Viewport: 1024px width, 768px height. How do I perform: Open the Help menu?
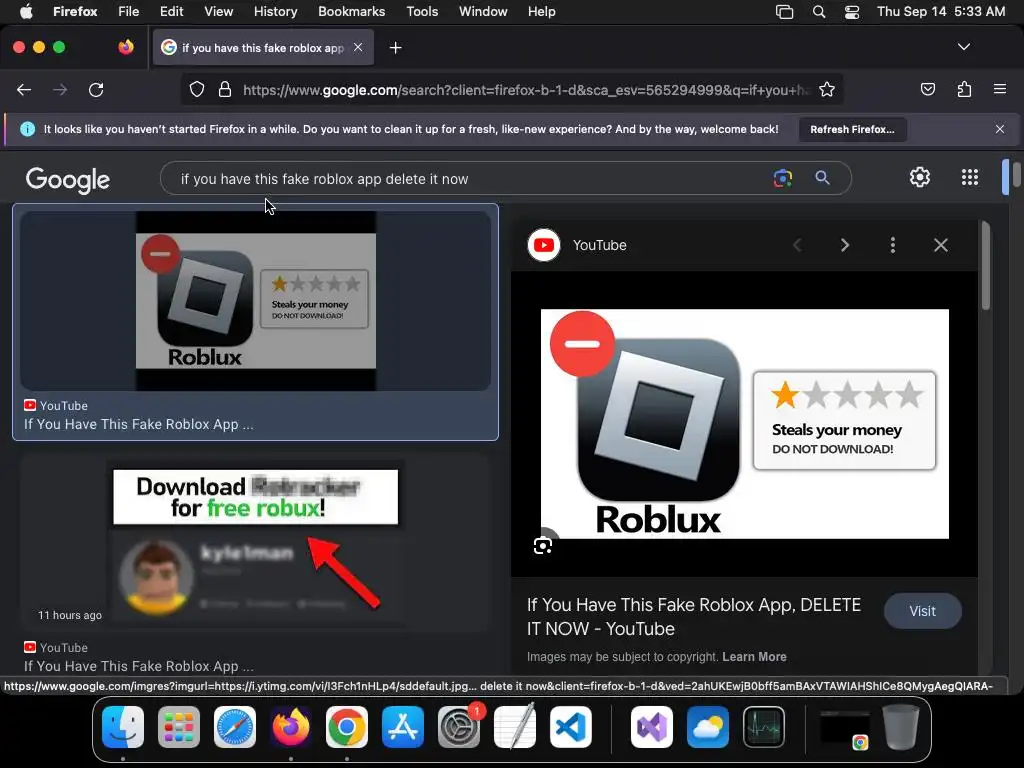tap(541, 11)
